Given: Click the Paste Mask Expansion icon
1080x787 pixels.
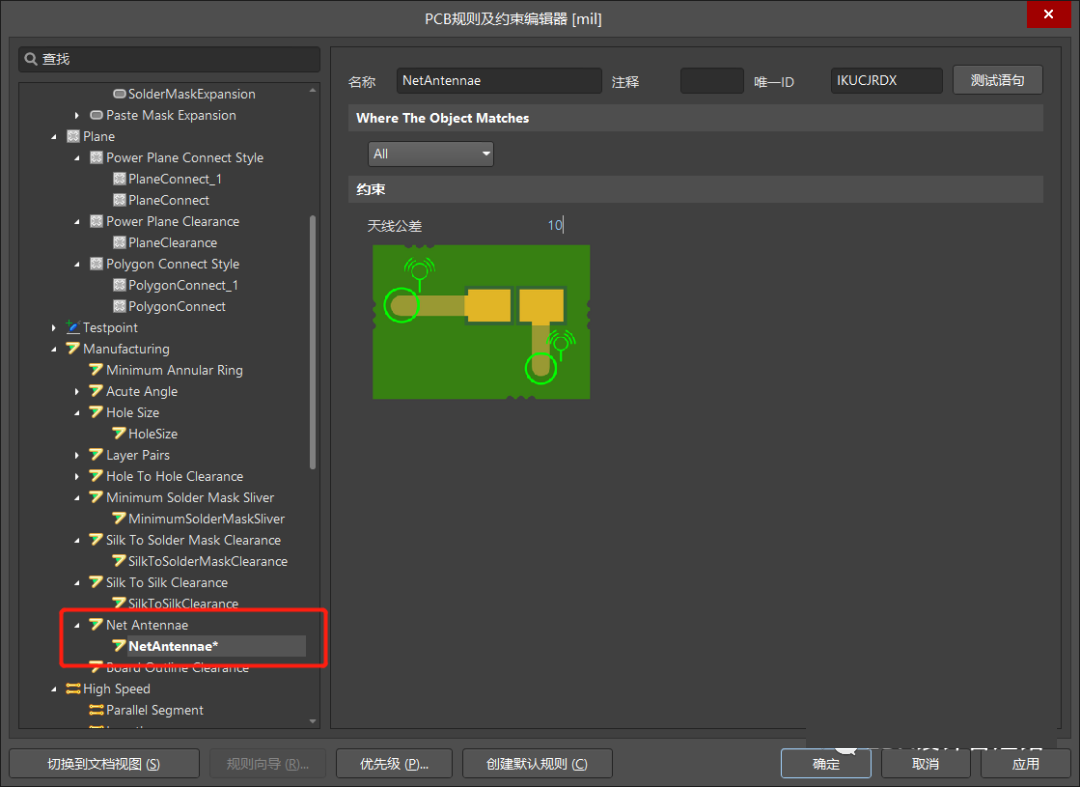Looking at the screenshot, I should tap(96, 116).
